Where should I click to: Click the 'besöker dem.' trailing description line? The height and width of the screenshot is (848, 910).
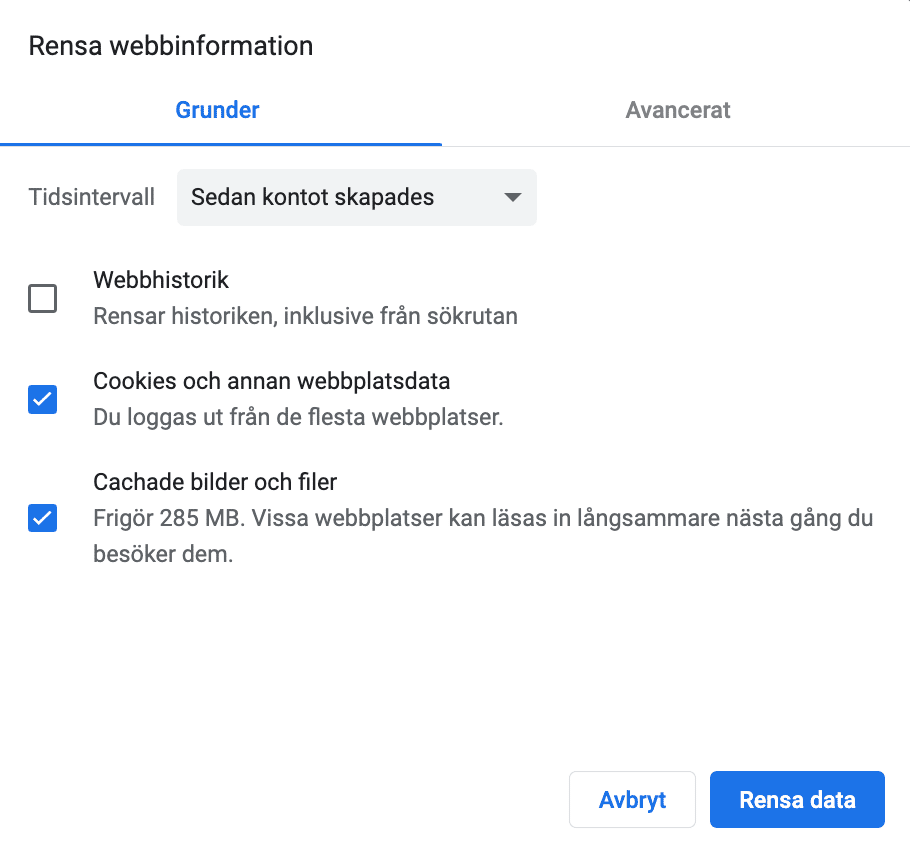[163, 554]
